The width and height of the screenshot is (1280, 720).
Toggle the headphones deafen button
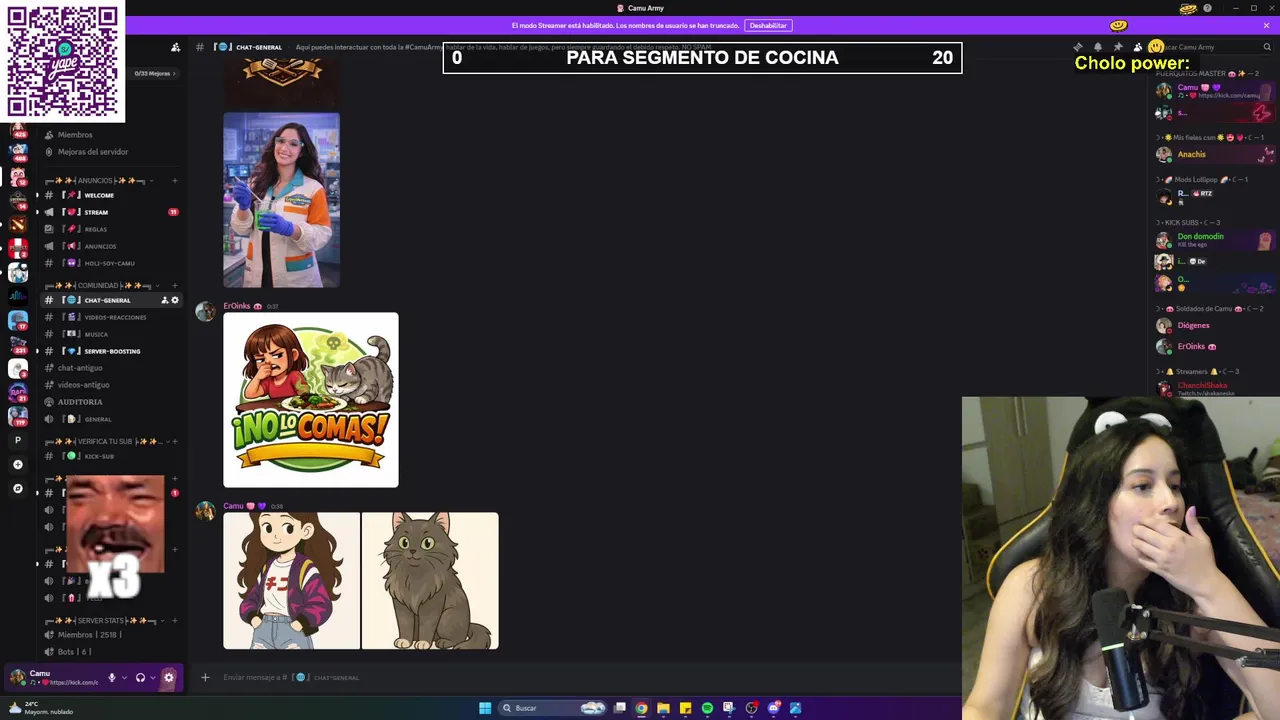[140, 677]
